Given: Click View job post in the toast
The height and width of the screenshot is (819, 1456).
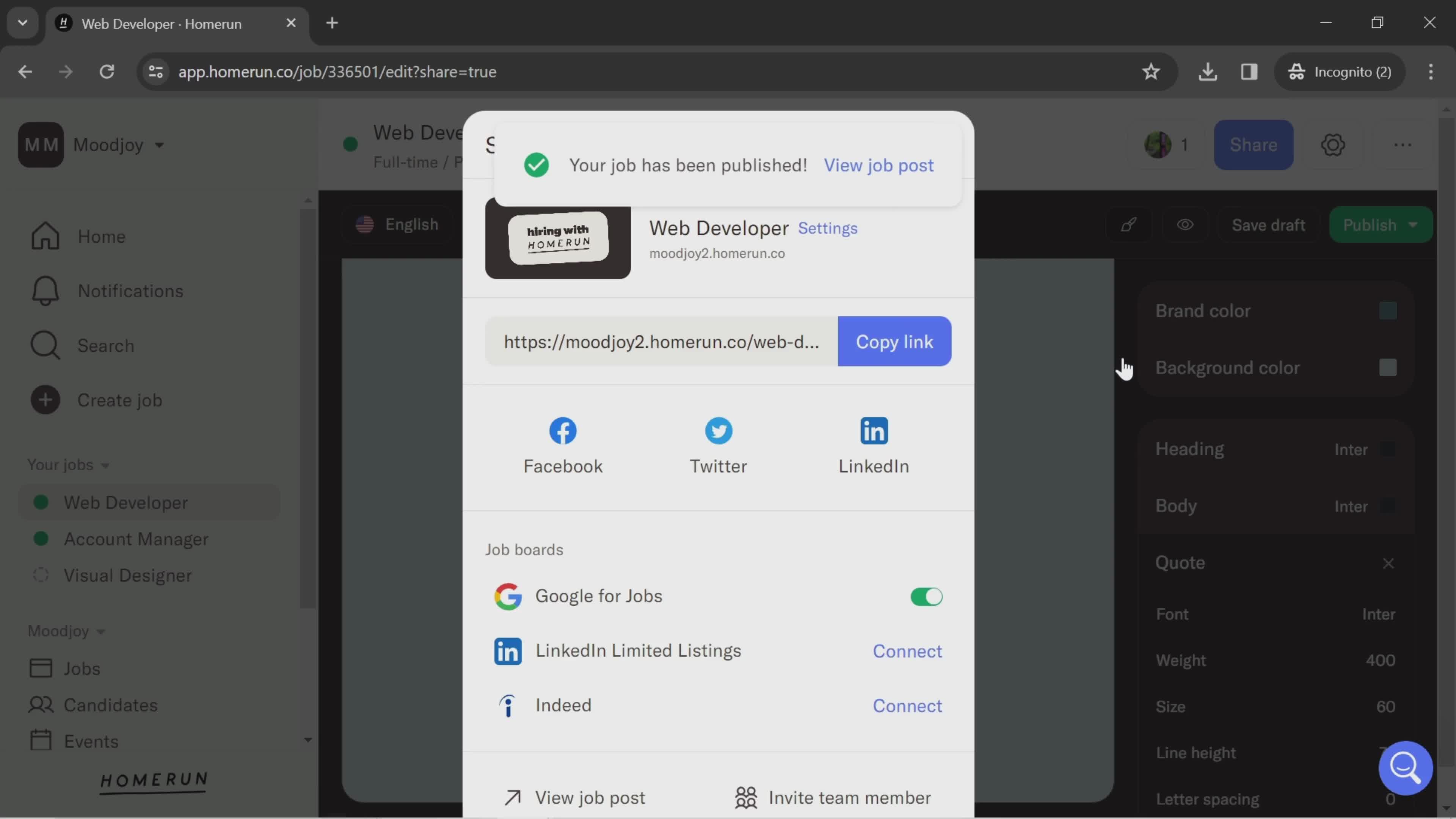Looking at the screenshot, I should [879, 165].
